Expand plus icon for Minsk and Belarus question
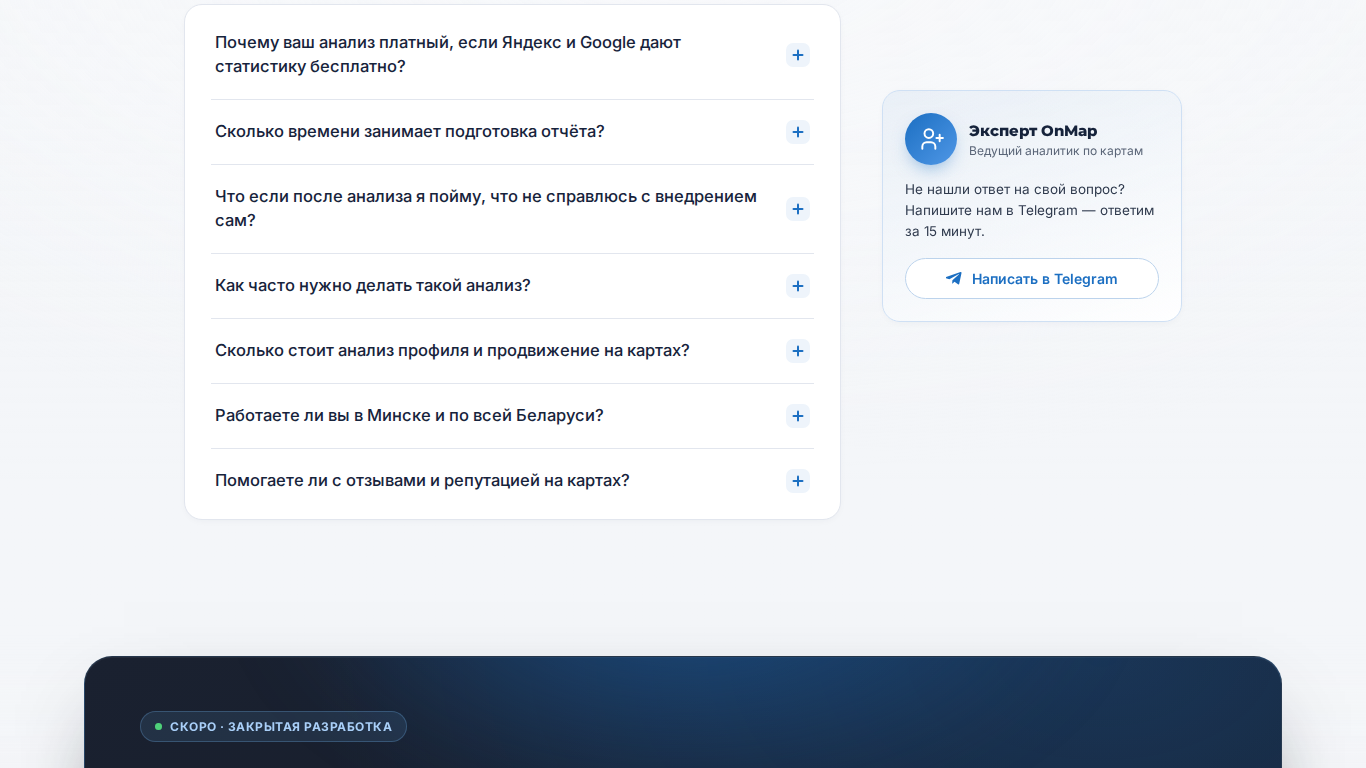The image size is (1366, 768). (797, 416)
